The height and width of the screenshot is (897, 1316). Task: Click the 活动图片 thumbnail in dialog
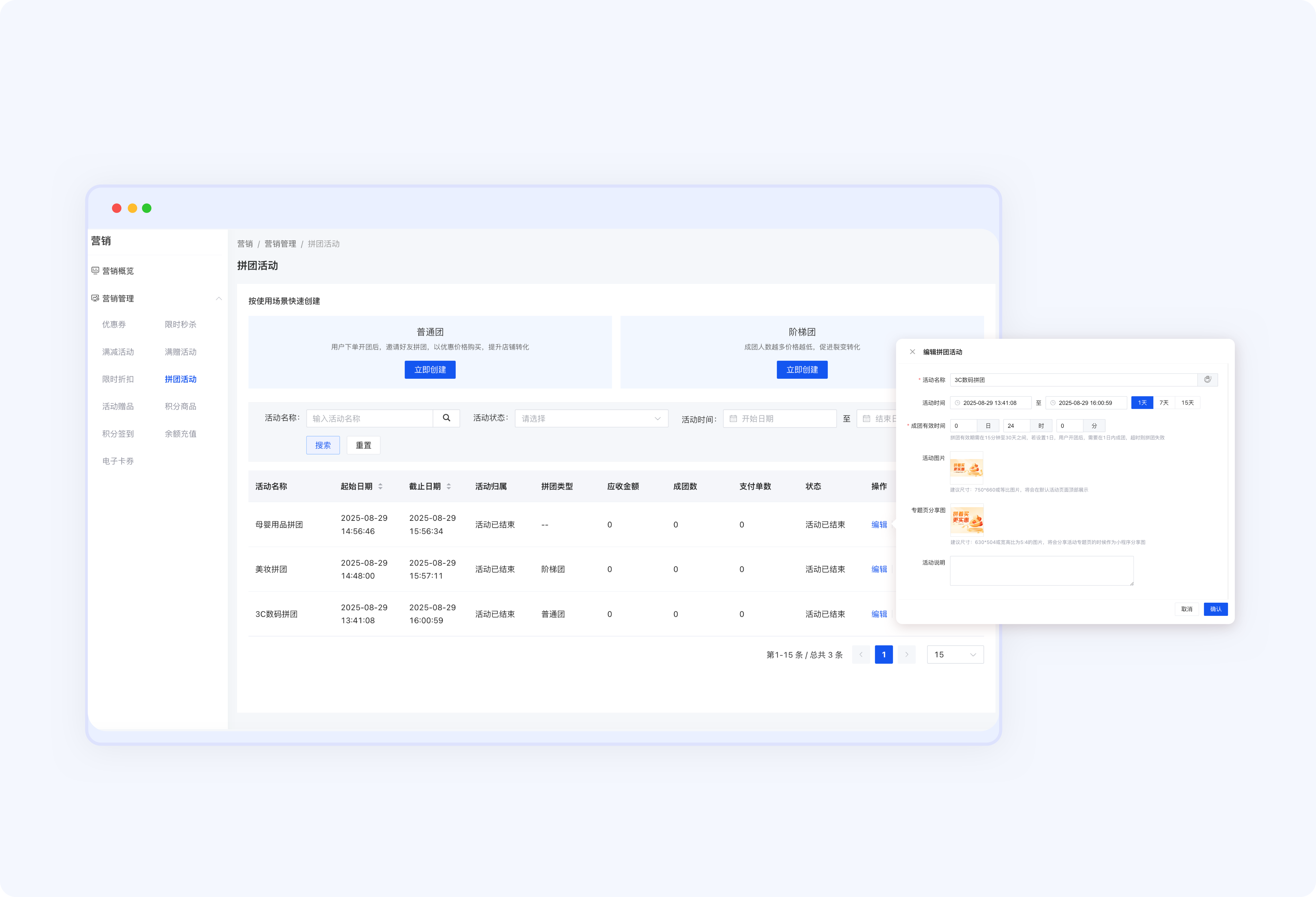(x=966, y=467)
